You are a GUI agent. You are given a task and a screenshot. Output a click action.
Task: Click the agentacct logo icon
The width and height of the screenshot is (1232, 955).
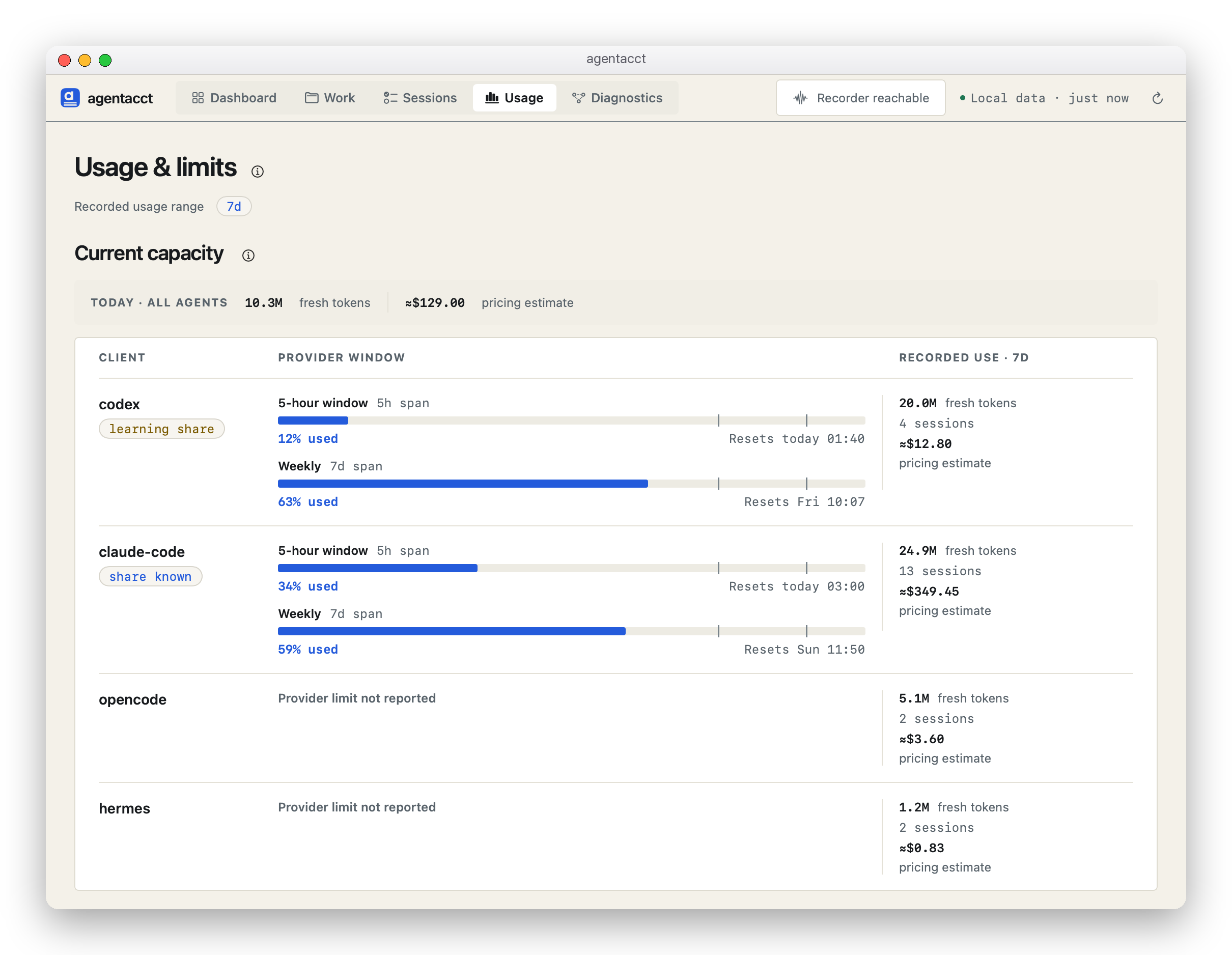(x=70, y=98)
